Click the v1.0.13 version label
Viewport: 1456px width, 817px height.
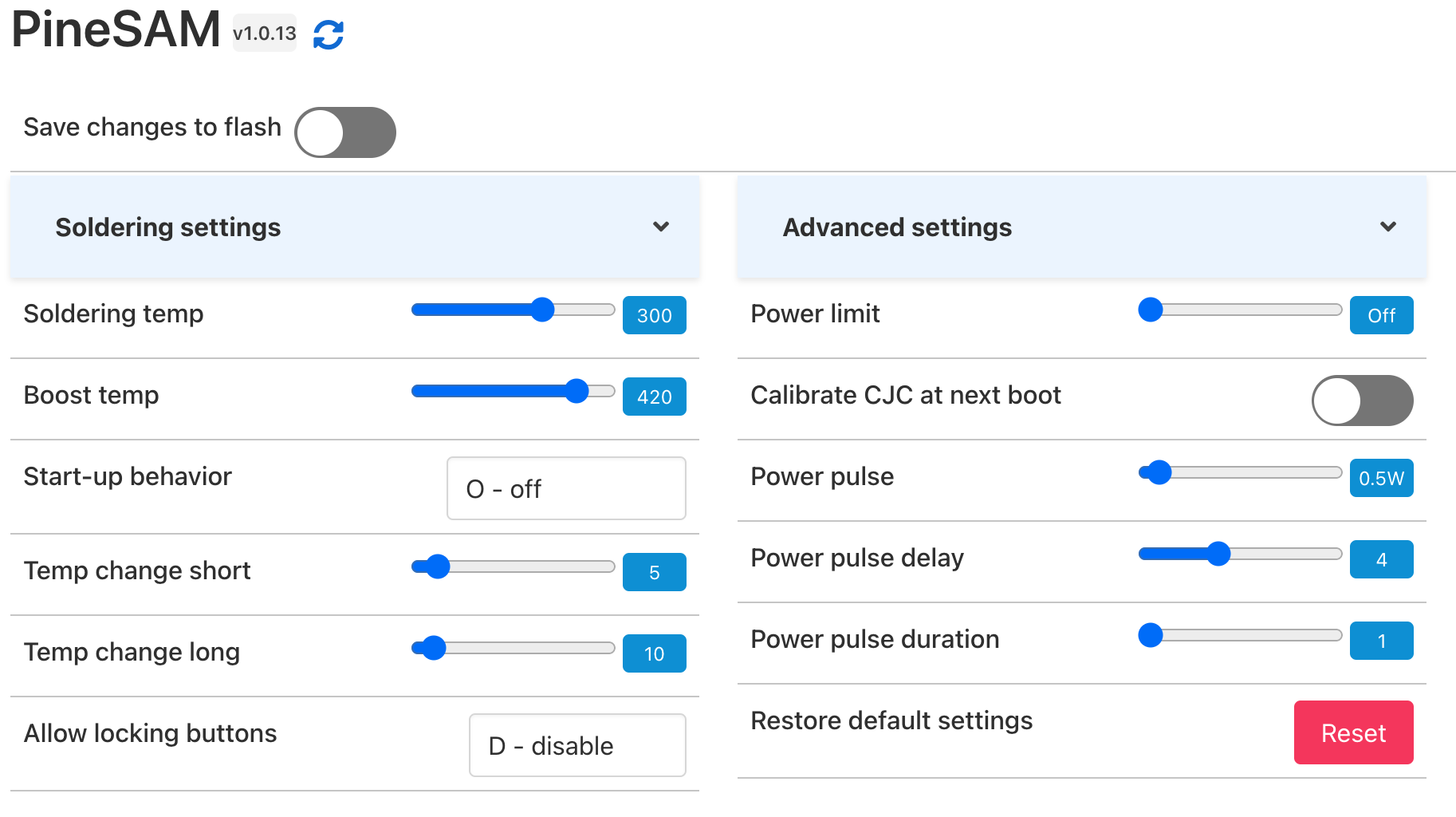click(x=264, y=33)
